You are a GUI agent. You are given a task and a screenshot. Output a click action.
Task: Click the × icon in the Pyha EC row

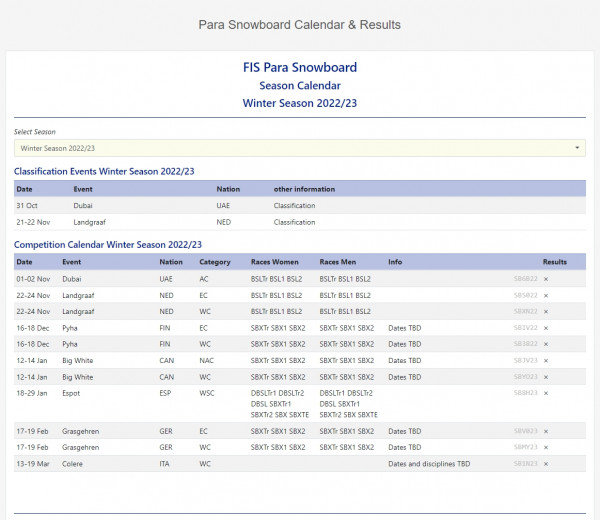click(546, 328)
